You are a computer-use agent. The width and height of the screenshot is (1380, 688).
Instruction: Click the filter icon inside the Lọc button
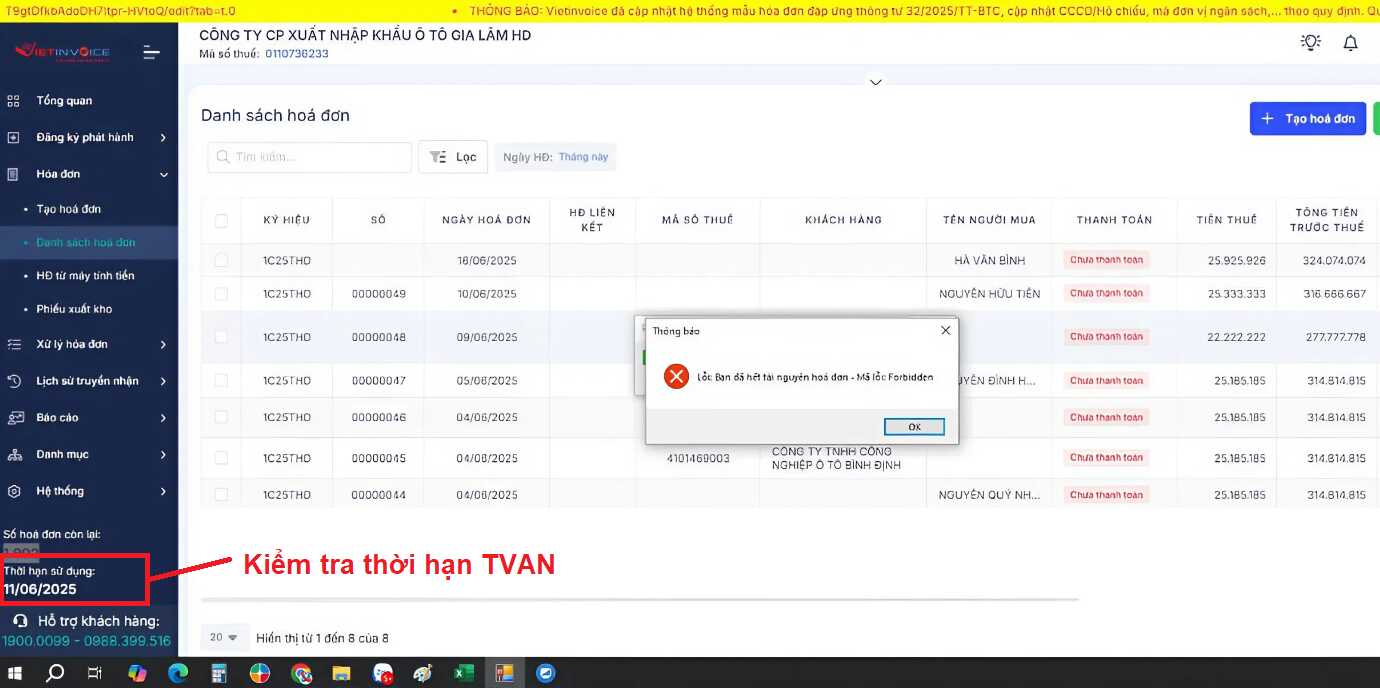(437, 156)
